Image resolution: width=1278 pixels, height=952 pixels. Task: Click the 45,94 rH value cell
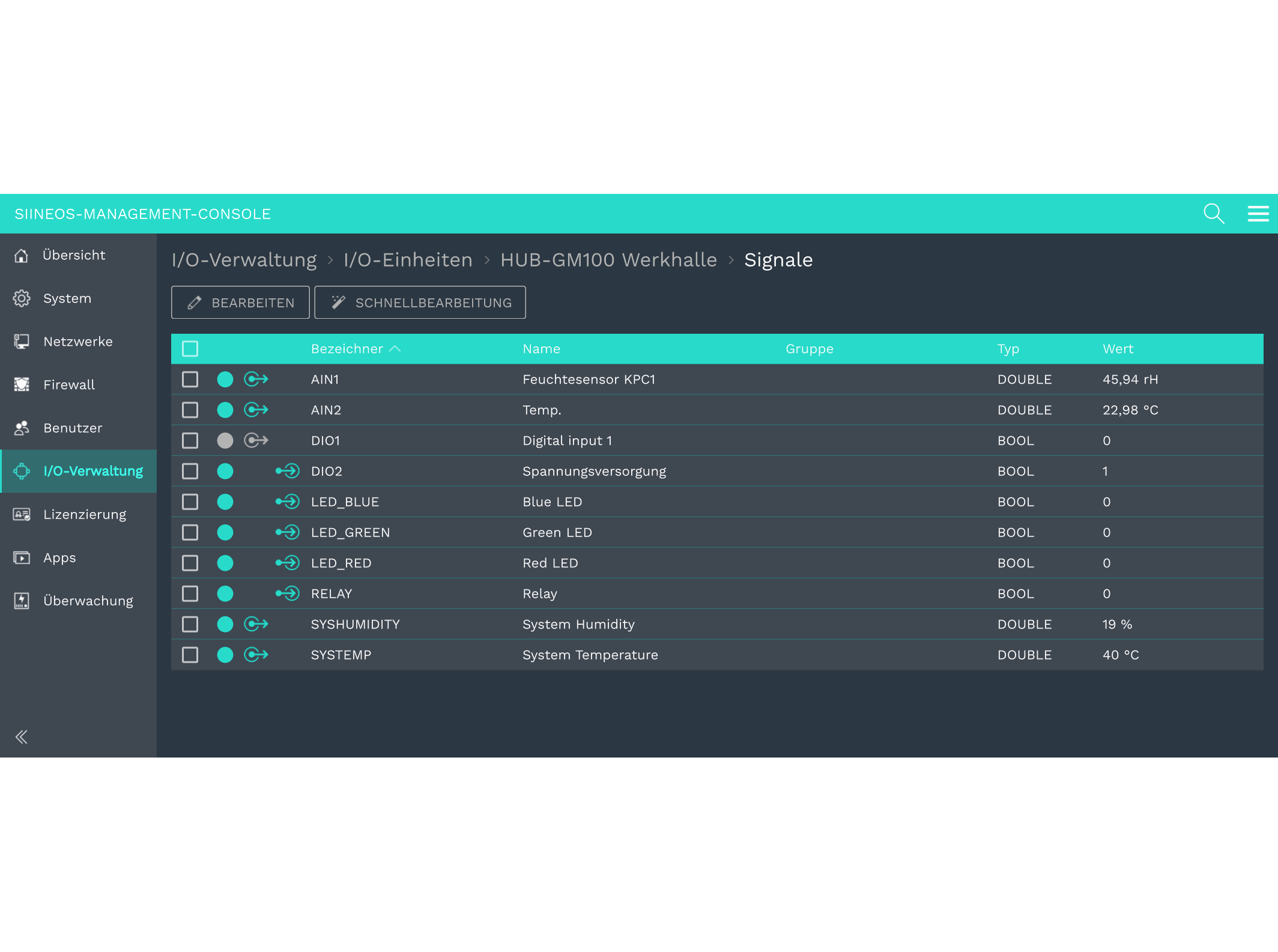[1130, 379]
